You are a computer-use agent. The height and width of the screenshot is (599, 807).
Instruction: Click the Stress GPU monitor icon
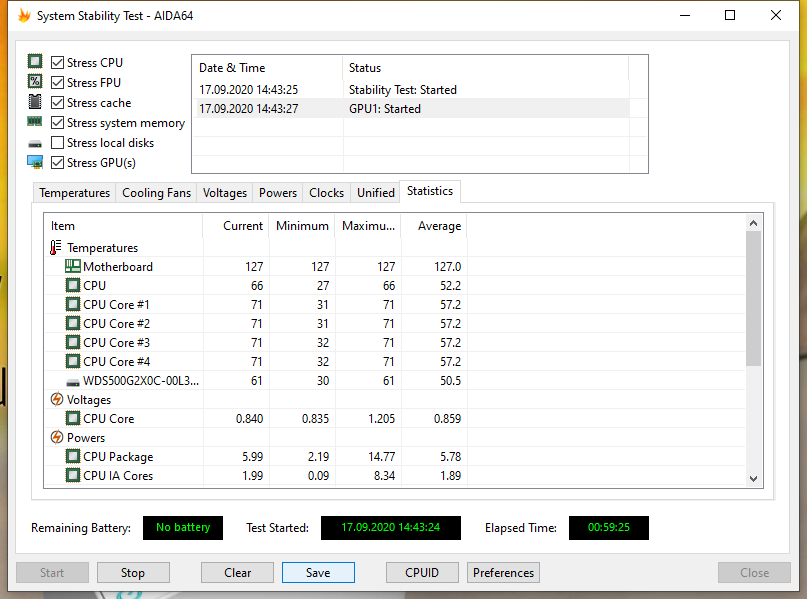(35, 162)
